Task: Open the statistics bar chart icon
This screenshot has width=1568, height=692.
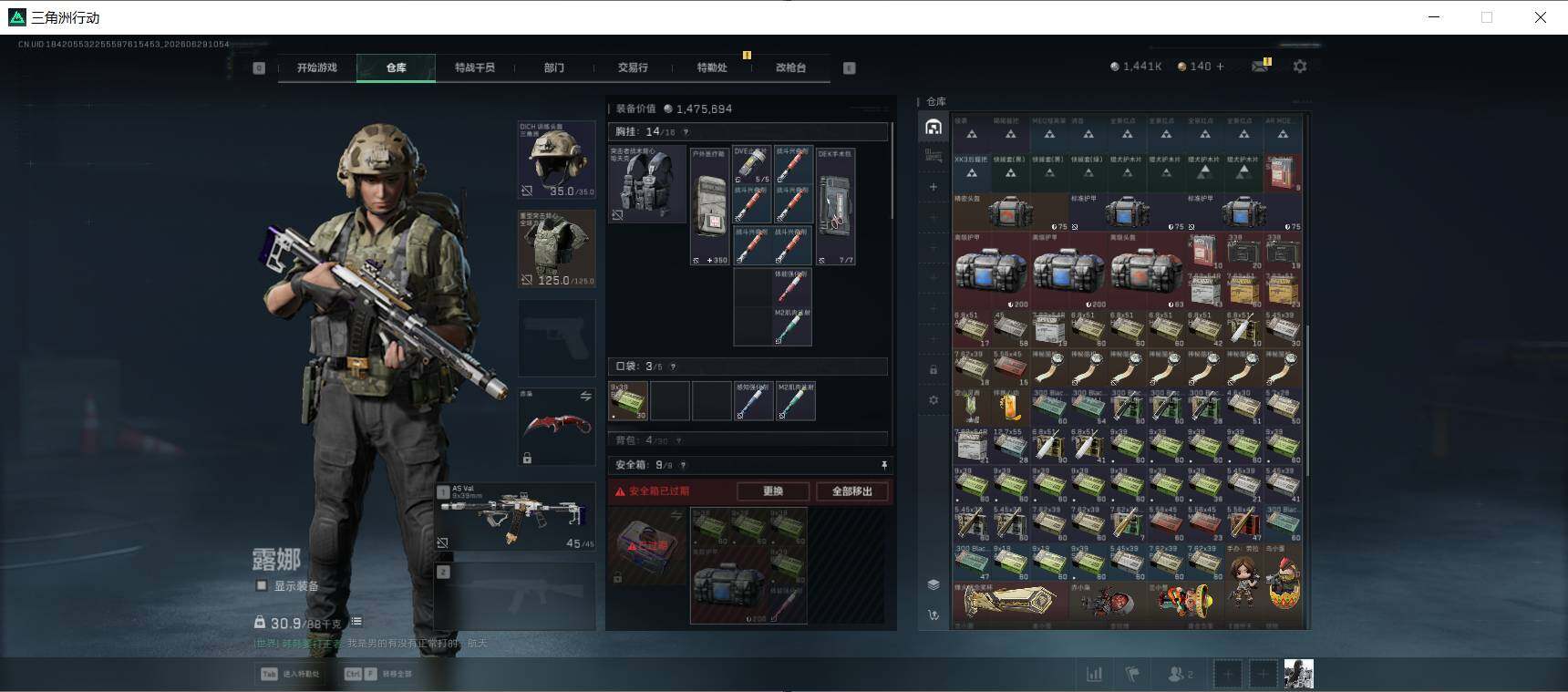Action: click(x=1094, y=674)
